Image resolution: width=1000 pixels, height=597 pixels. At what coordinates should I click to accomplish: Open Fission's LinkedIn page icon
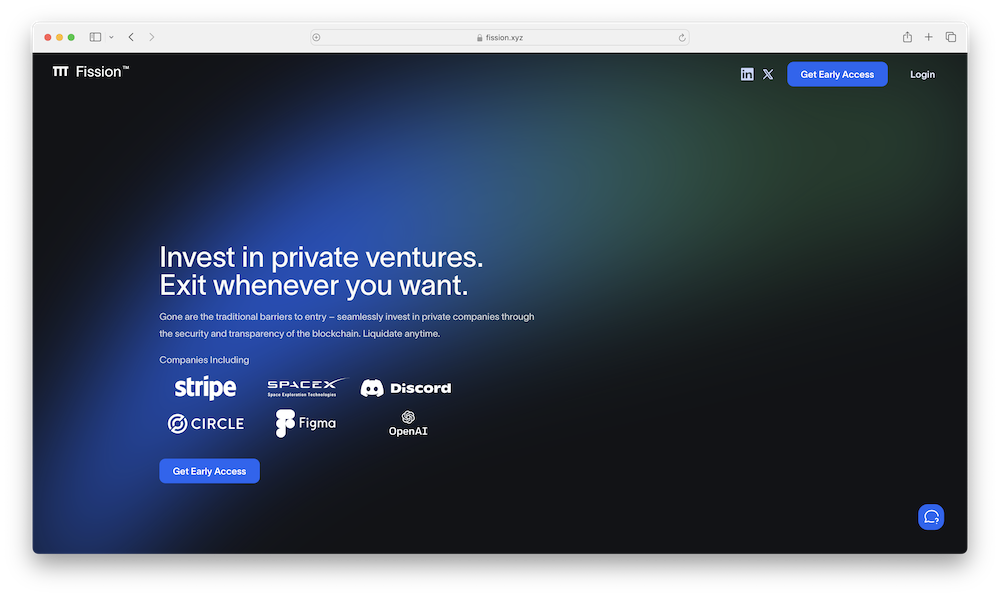pos(747,75)
